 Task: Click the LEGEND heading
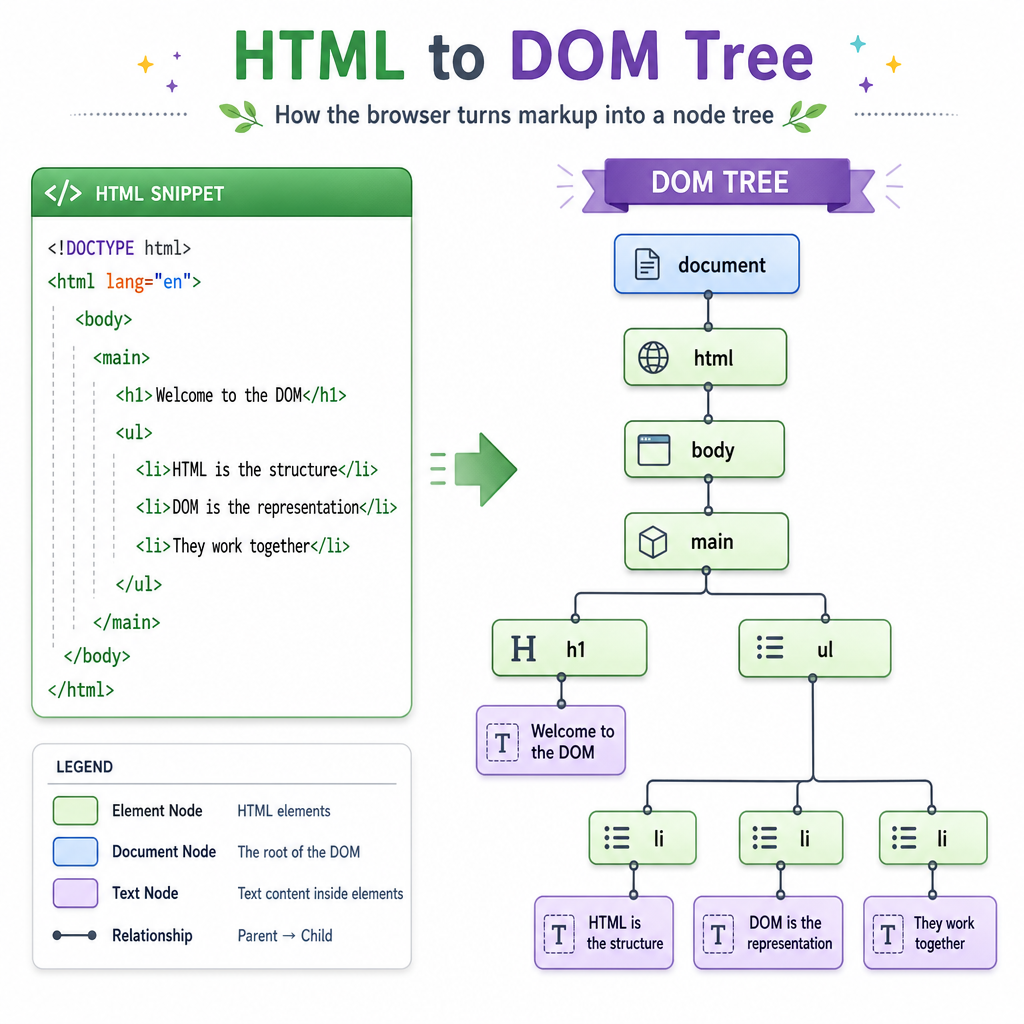[x=84, y=767]
